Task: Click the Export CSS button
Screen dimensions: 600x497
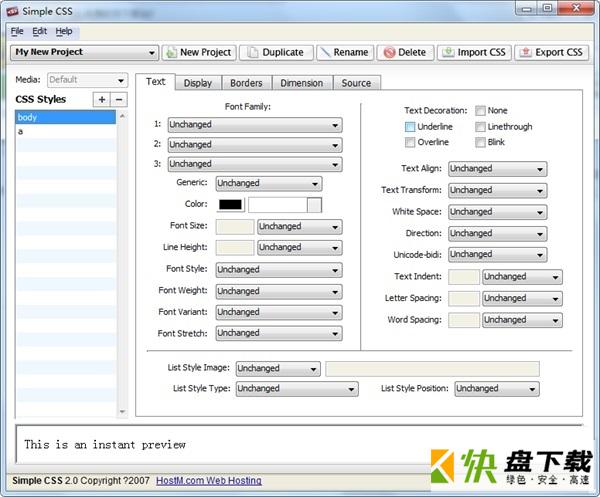Action: 551,52
